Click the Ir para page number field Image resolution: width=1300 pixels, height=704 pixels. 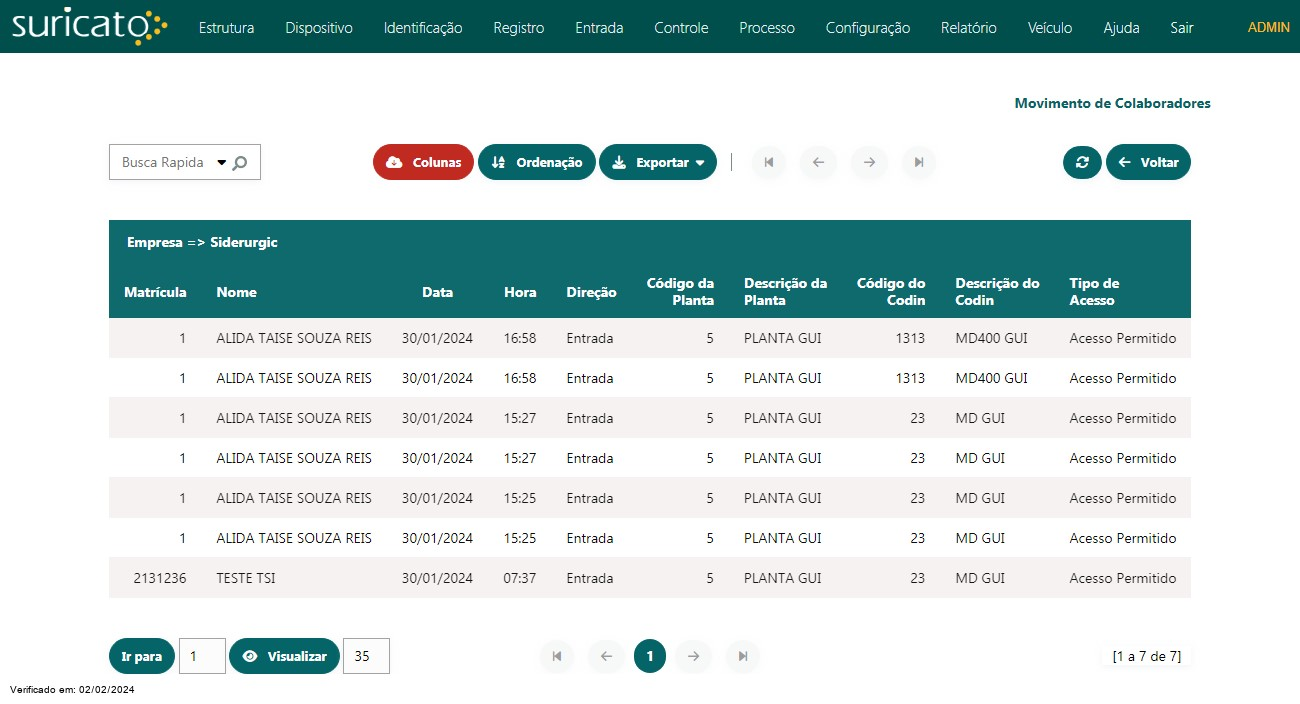coord(202,656)
